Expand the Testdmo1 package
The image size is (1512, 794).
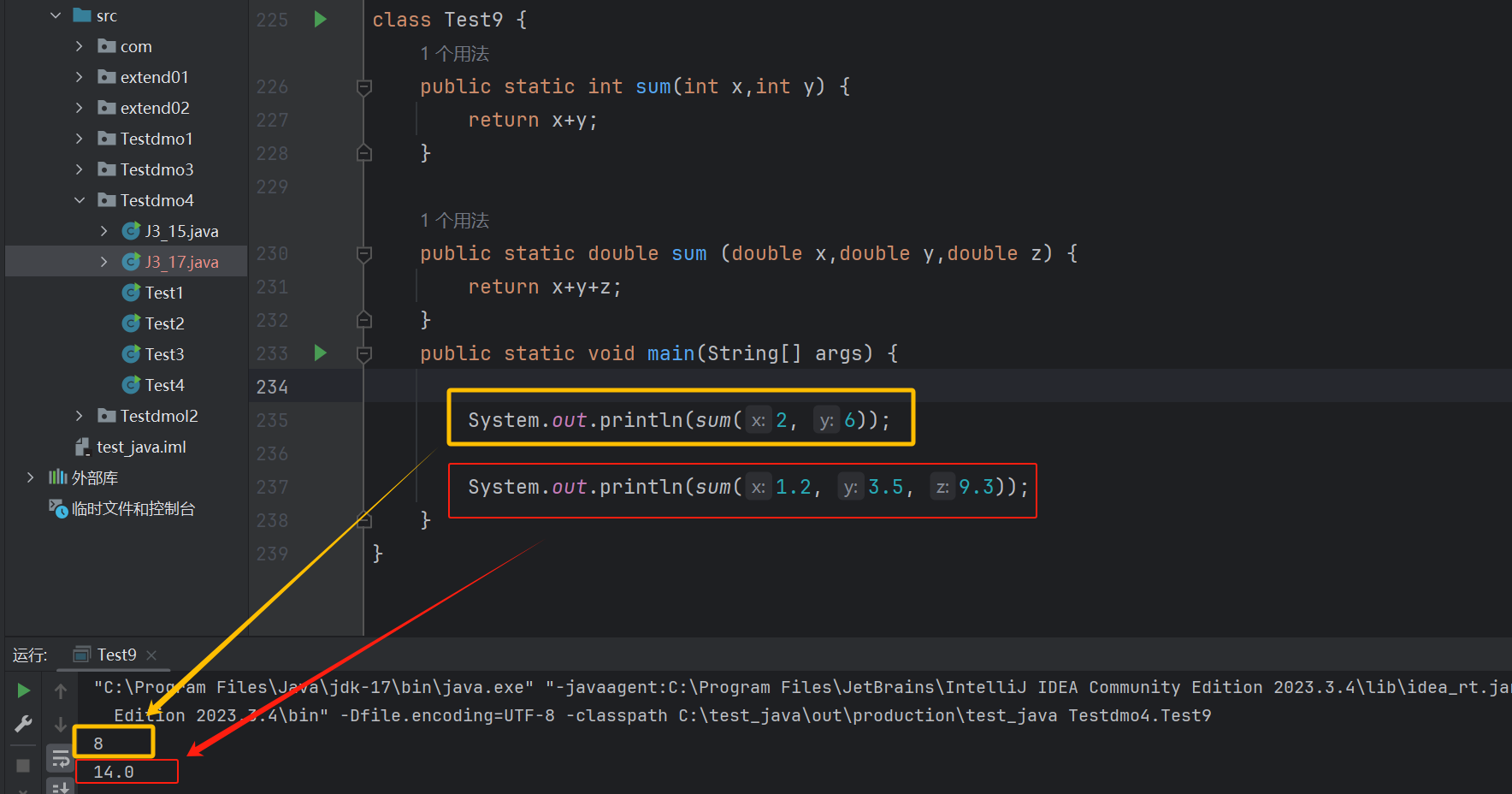(x=80, y=139)
